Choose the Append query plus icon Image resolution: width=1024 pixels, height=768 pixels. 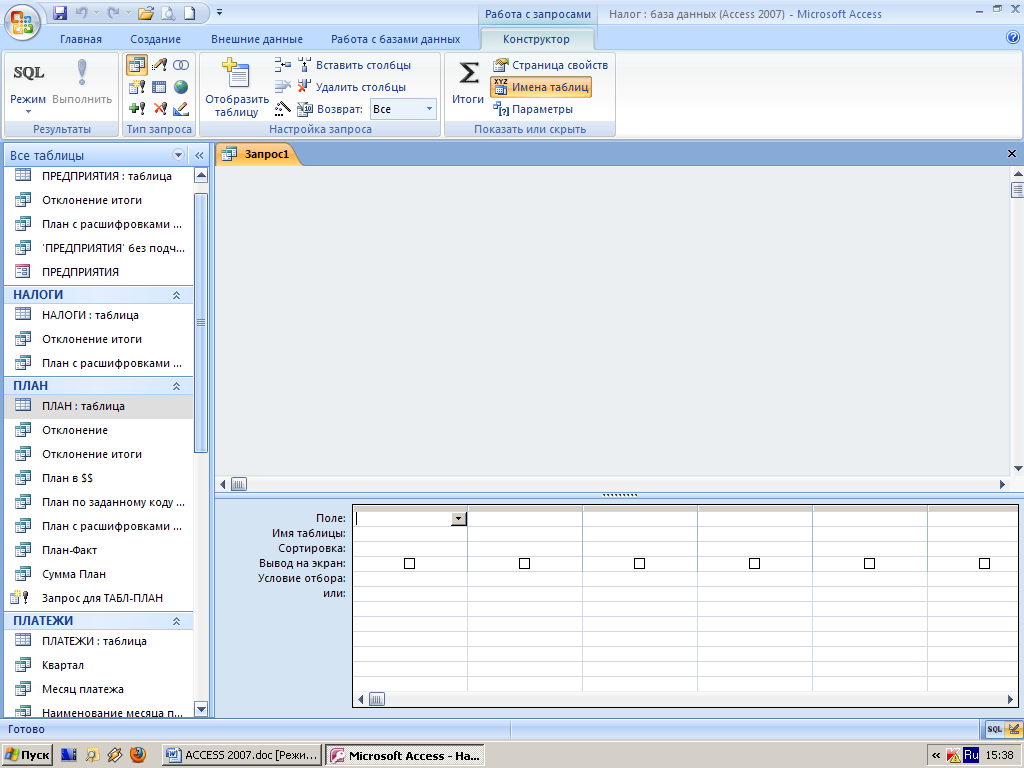click(137, 108)
